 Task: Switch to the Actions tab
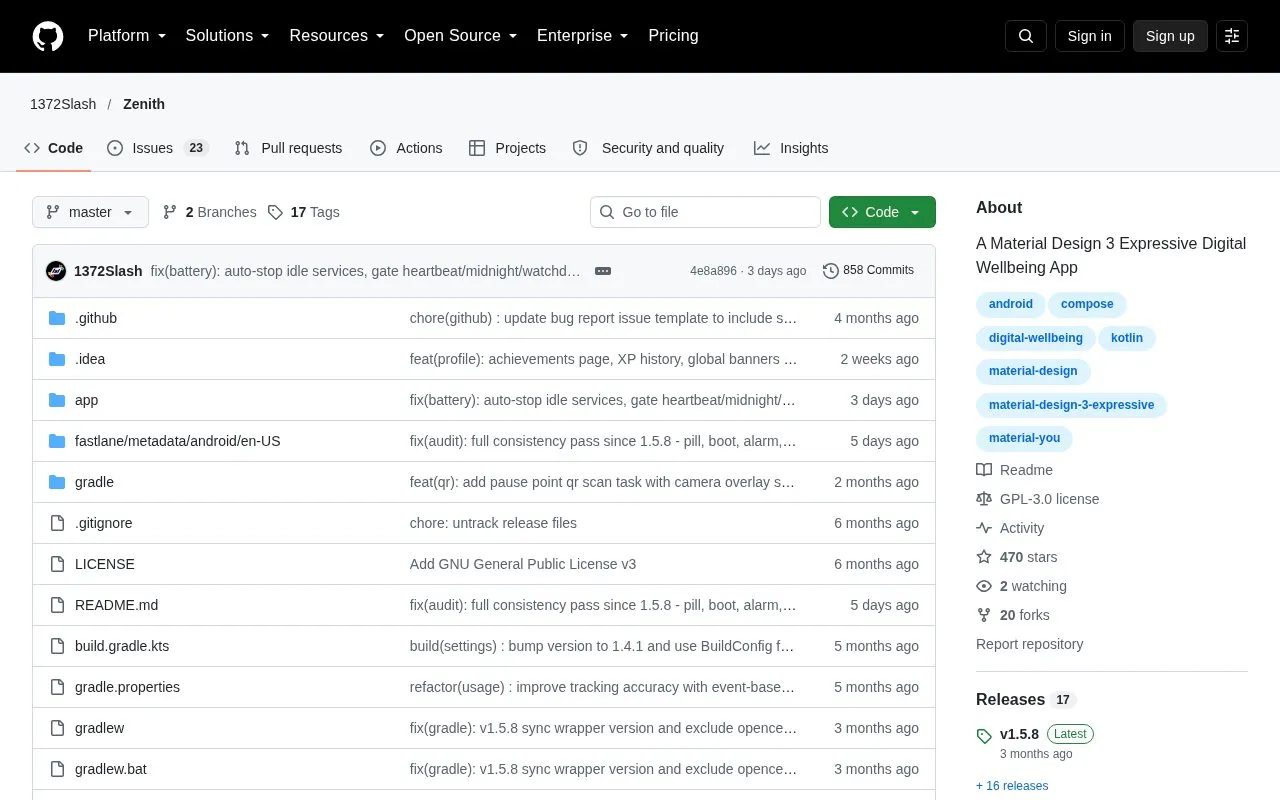pyautogui.click(x=406, y=148)
